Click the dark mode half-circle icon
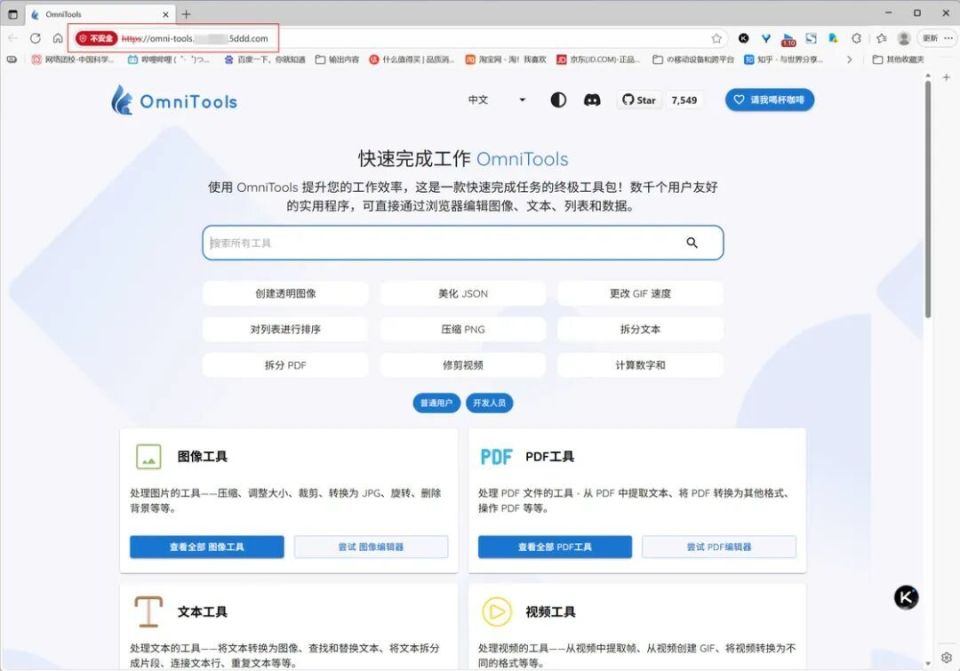The width and height of the screenshot is (960, 671). click(x=557, y=100)
